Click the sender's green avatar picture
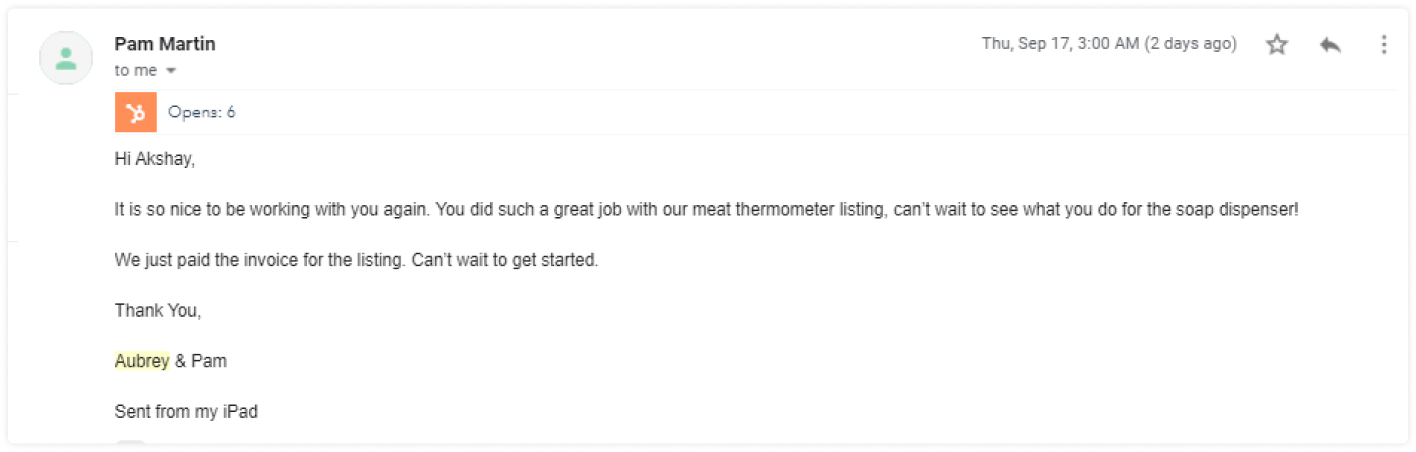 tap(66, 58)
